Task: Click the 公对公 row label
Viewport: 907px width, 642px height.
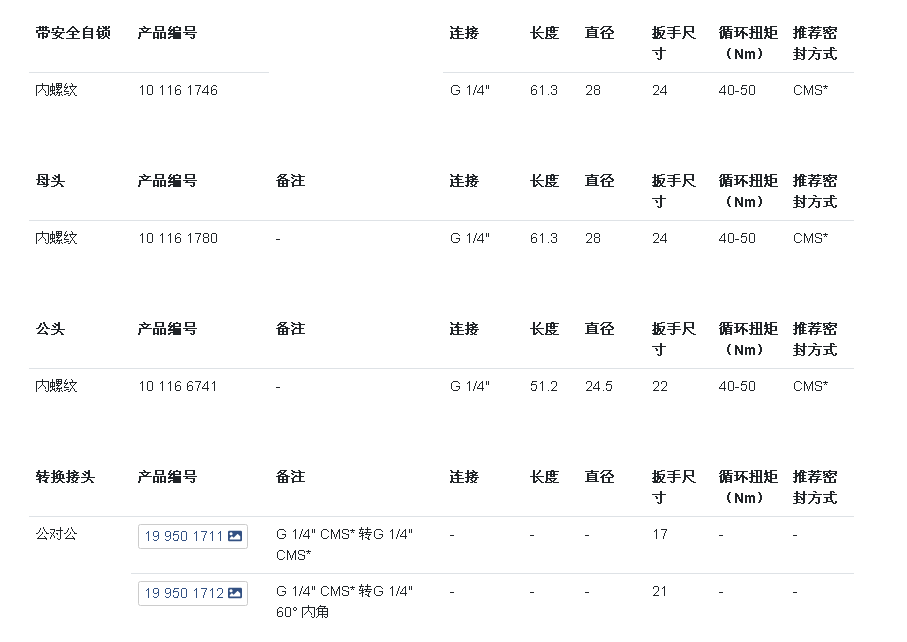Action: click(56, 534)
